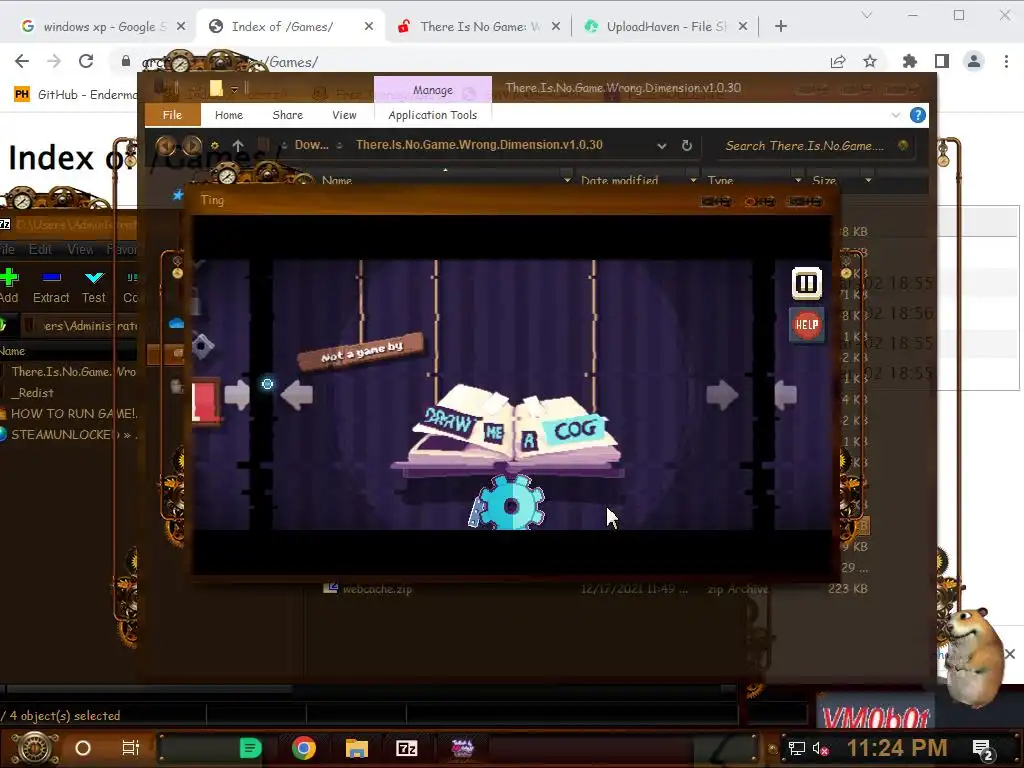
Task: Refresh the Explorer folder view
Action: (x=686, y=146)
